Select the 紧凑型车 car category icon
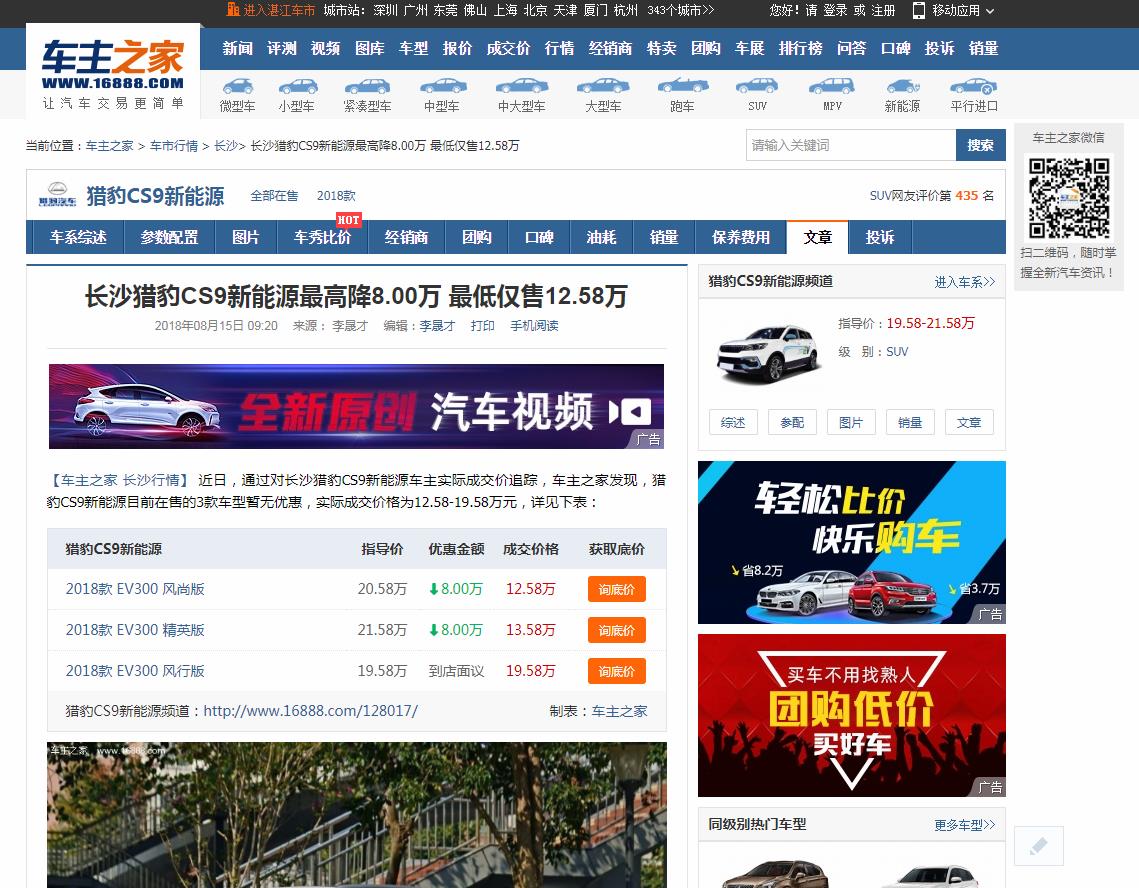 pyautogui.click(x=367, y=86)
